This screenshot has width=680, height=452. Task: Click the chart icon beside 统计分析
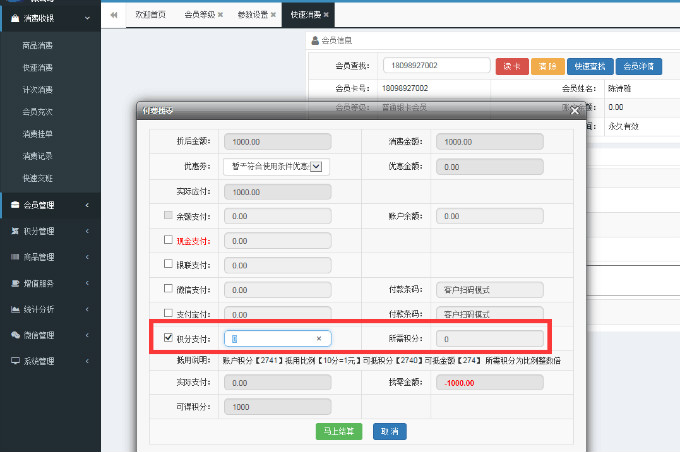click(x=15, y=309)
